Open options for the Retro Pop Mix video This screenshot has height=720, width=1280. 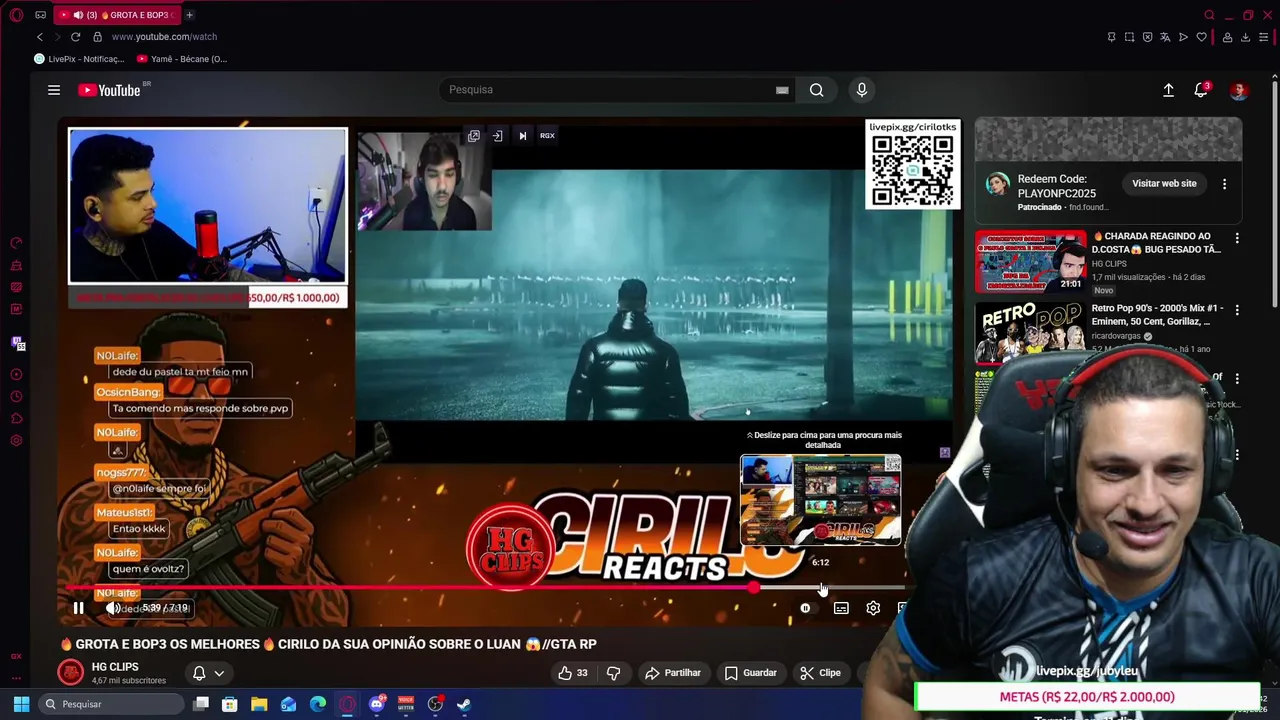(1237, 310)
